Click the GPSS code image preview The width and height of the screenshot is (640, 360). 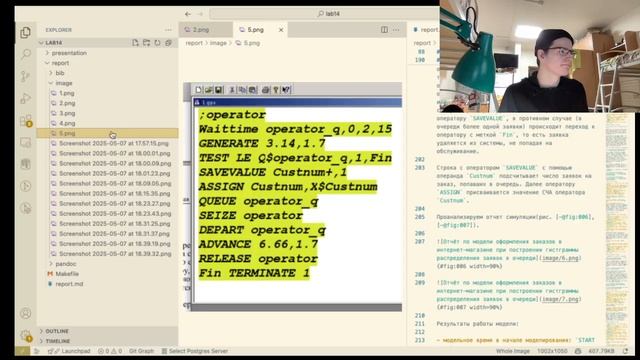[x=293, y=197]
